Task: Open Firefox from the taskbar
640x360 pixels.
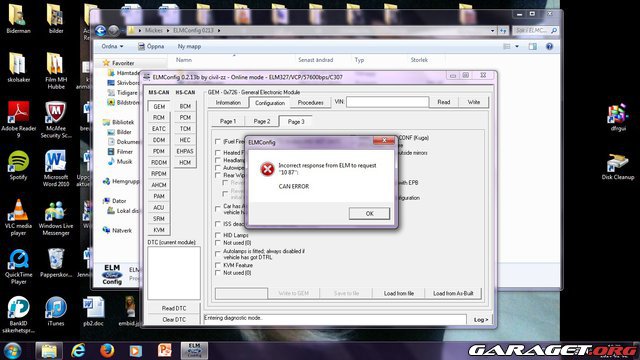Action: pyautogui.click(x=107, y=351)
